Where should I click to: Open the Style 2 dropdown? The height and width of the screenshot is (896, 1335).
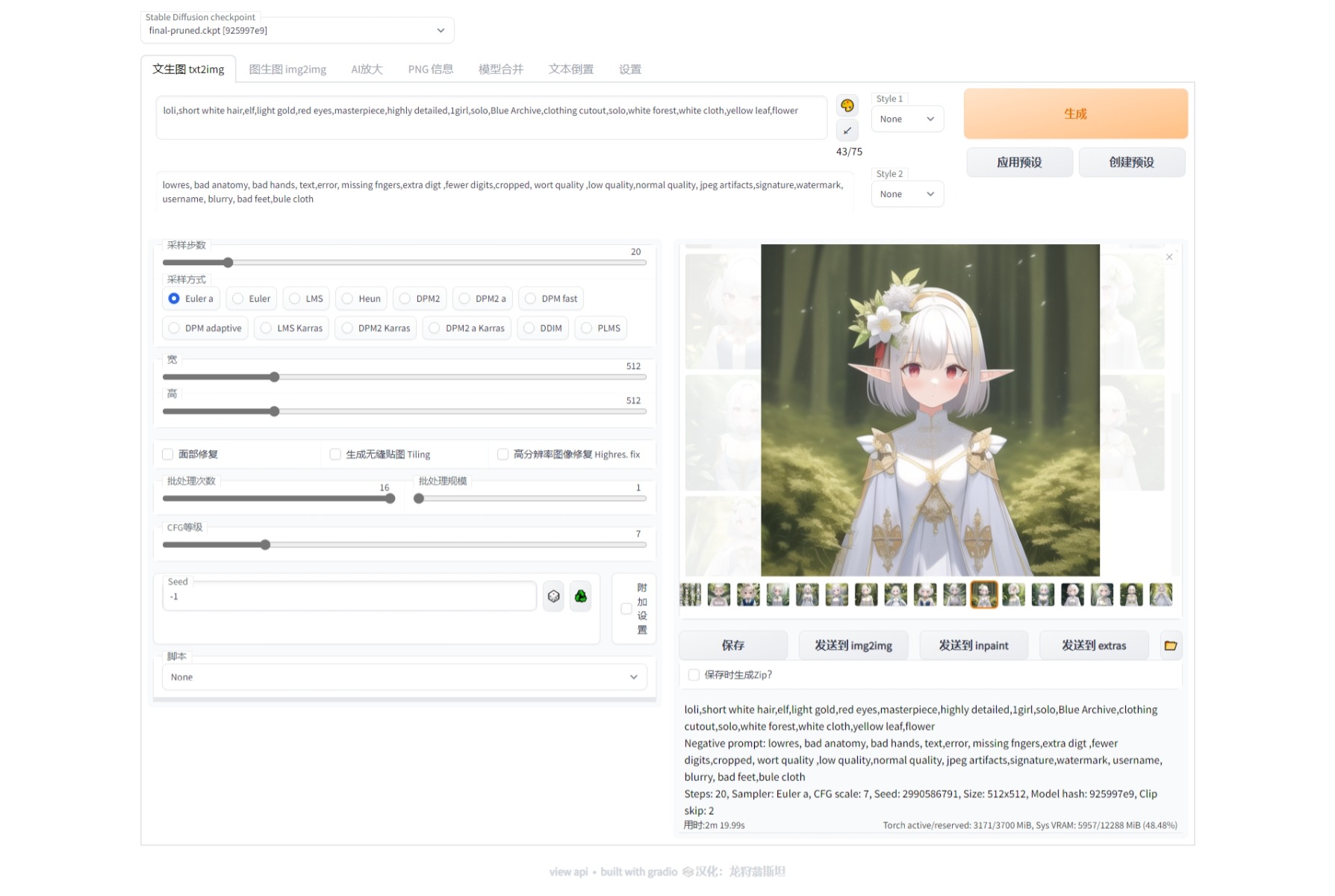pos(907,194)
